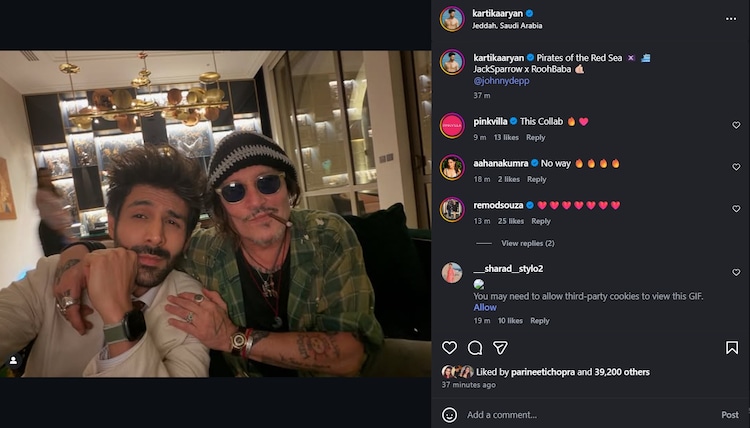Like __sharad__stylo2's comment heart
Screen dimensions: 750x428
(x=736, y=273)
